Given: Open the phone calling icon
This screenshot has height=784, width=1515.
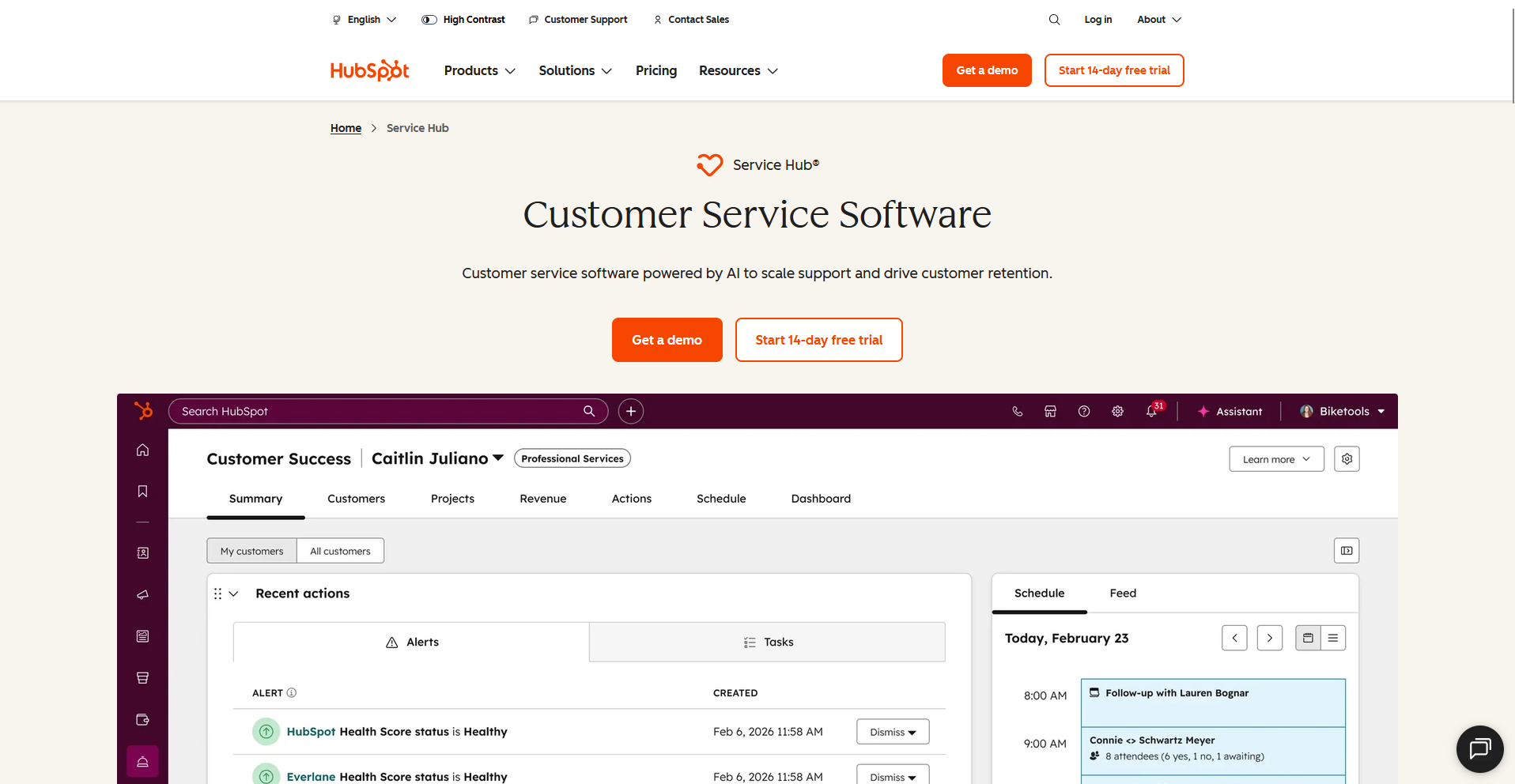Looking at the screenshot, I should 1018,411.
